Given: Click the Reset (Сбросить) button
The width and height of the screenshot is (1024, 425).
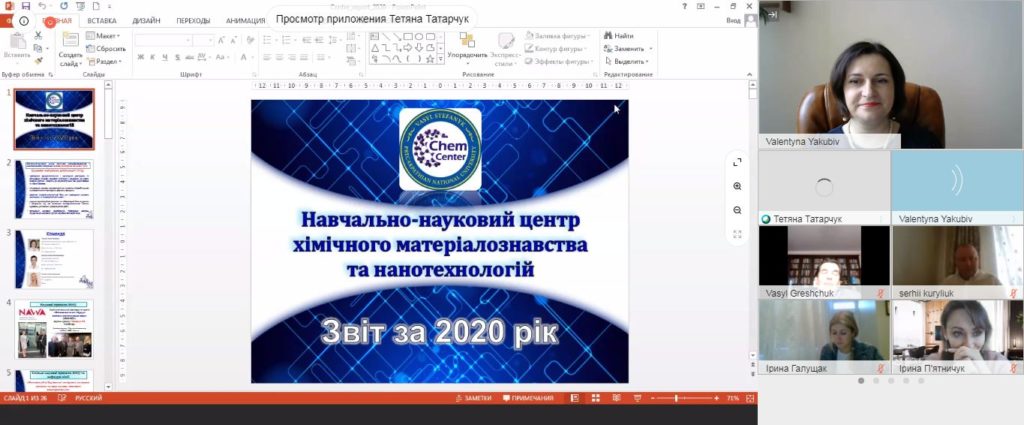Looking at the screenshot, I should pos(106,48).
